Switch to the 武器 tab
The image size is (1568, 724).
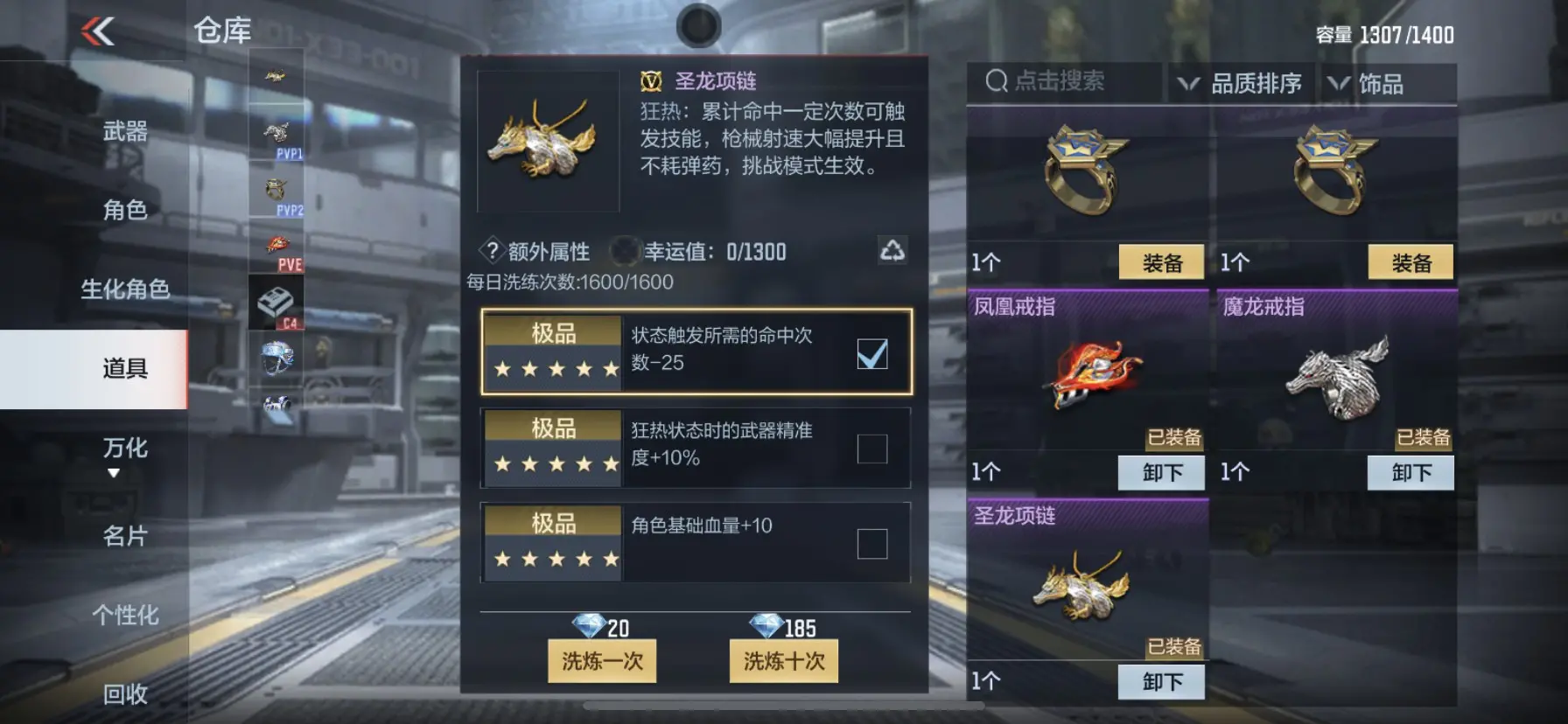(125, 132)
